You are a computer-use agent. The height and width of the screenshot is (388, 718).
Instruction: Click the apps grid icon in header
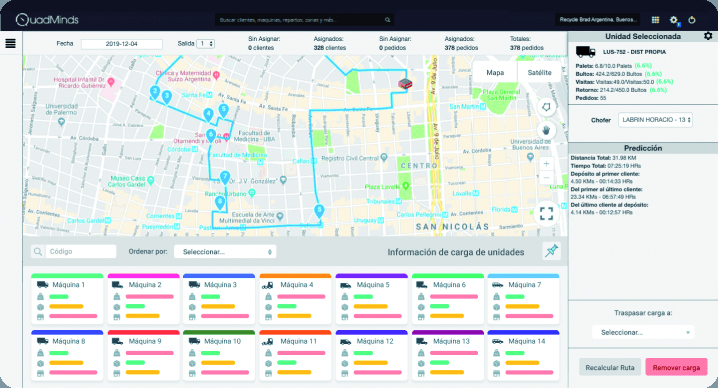(655, 20)
